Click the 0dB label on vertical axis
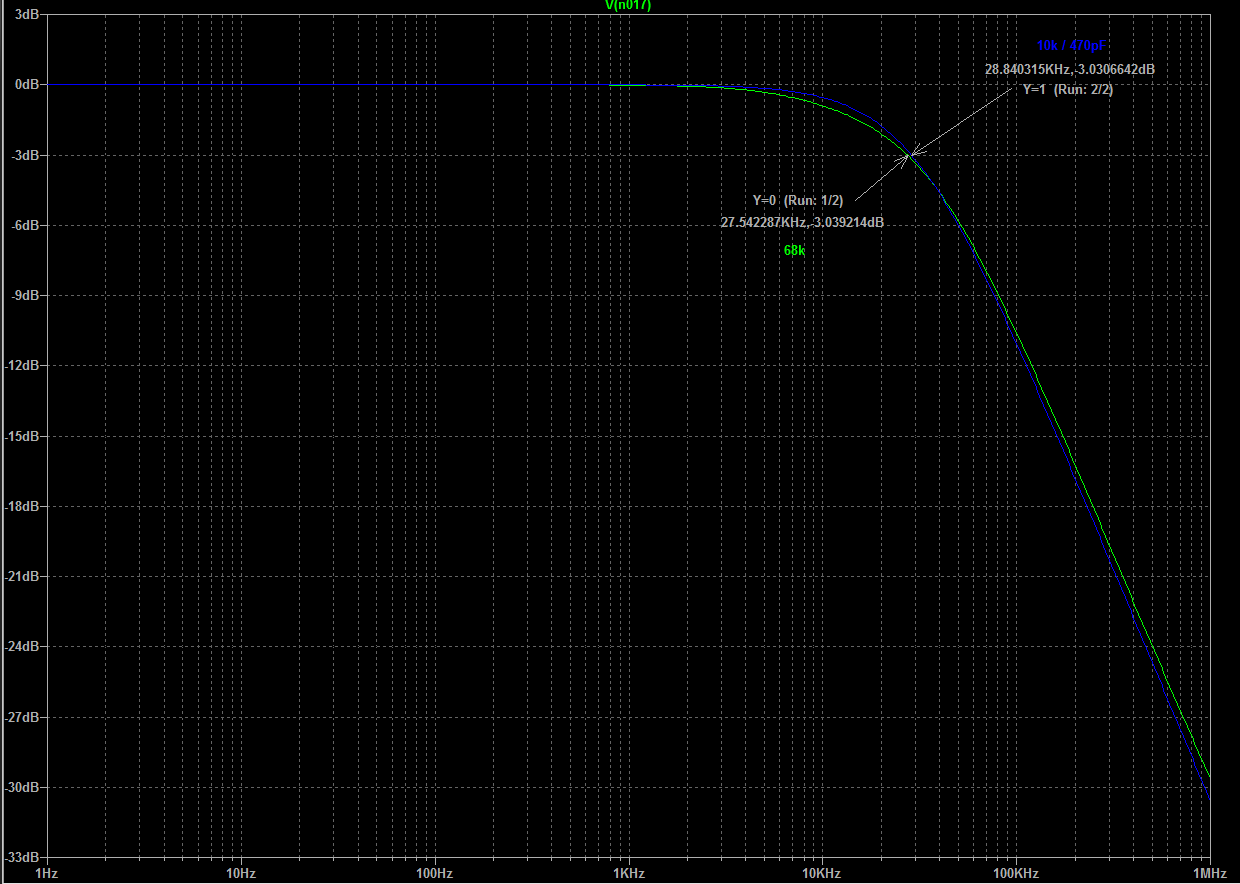Screen dimensions: 1240x884 (x=26, y=85)
